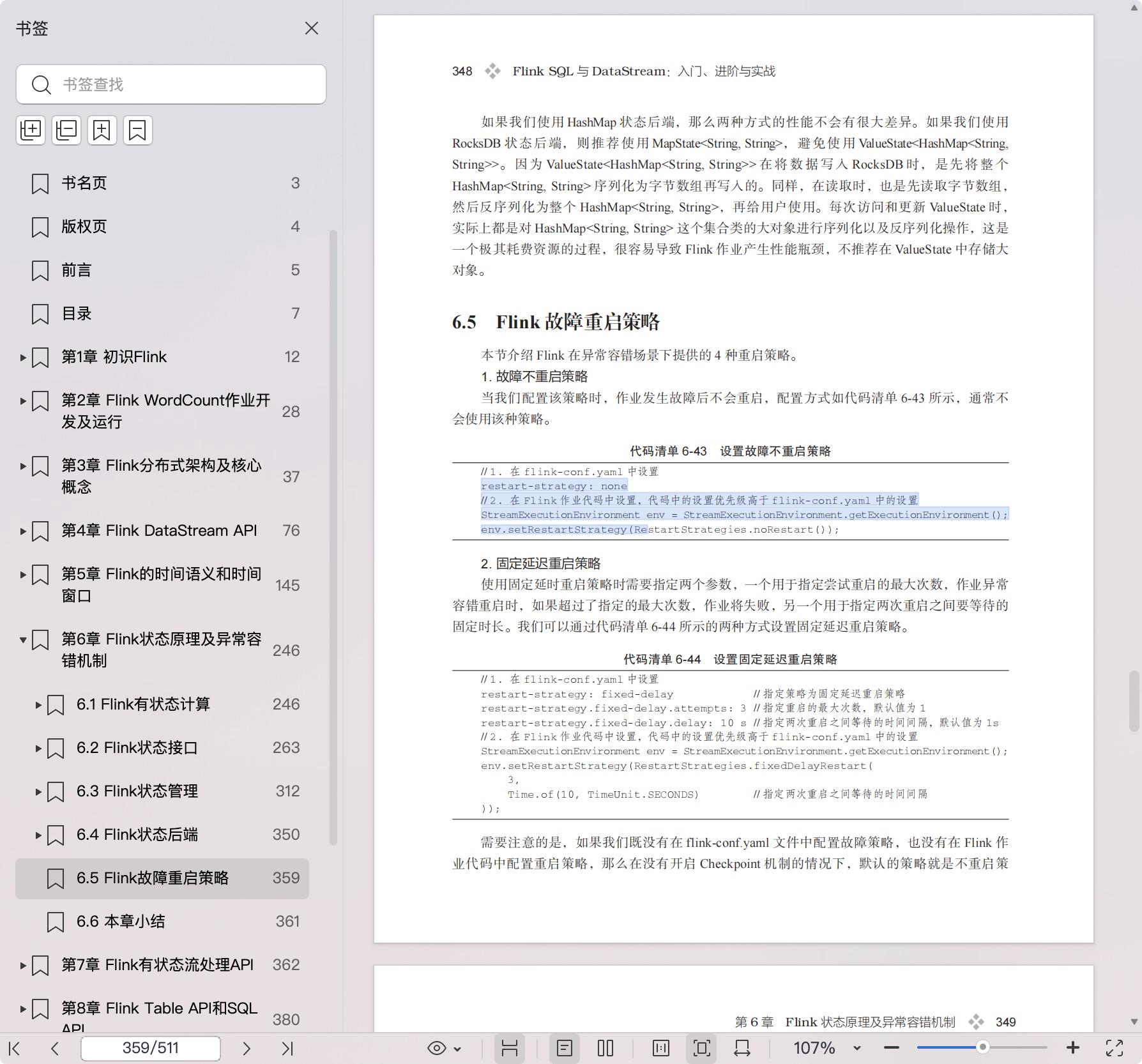
Task: Collapse 第6章 Flink状态原理 chapter
Action: pos(23,639)
